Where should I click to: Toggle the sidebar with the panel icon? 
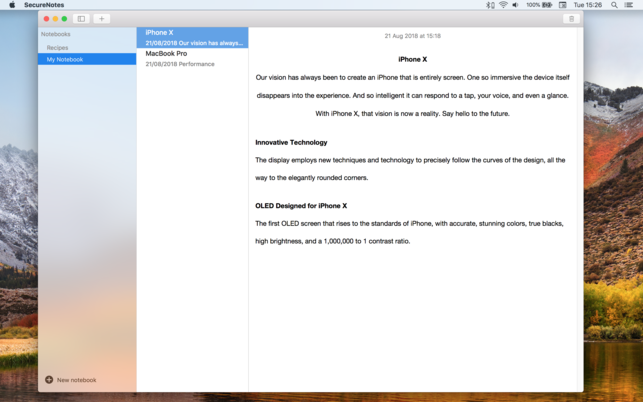[81, 18]
